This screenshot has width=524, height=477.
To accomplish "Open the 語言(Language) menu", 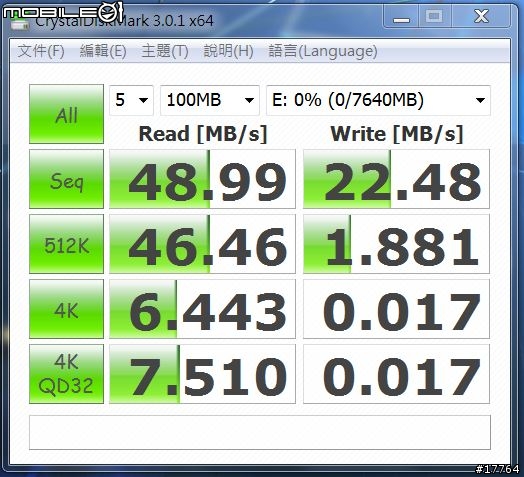I will click(323, 51).
